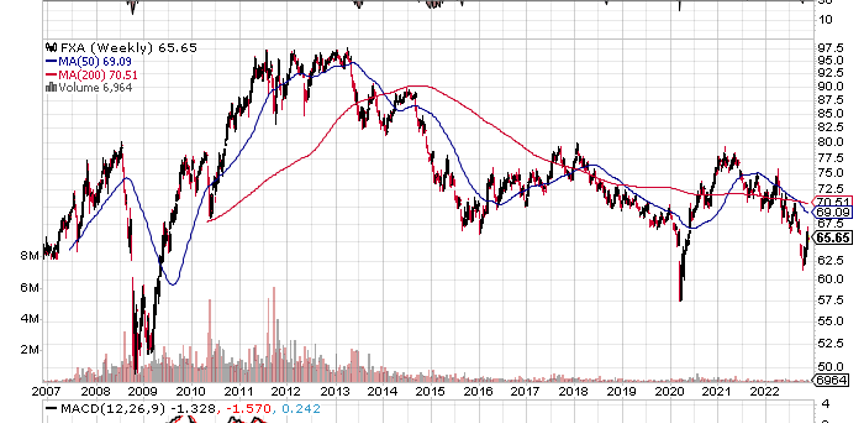Click the 2014 year label on time axis
The height and width of the screenshot is (423, 864).
point(382,391)
